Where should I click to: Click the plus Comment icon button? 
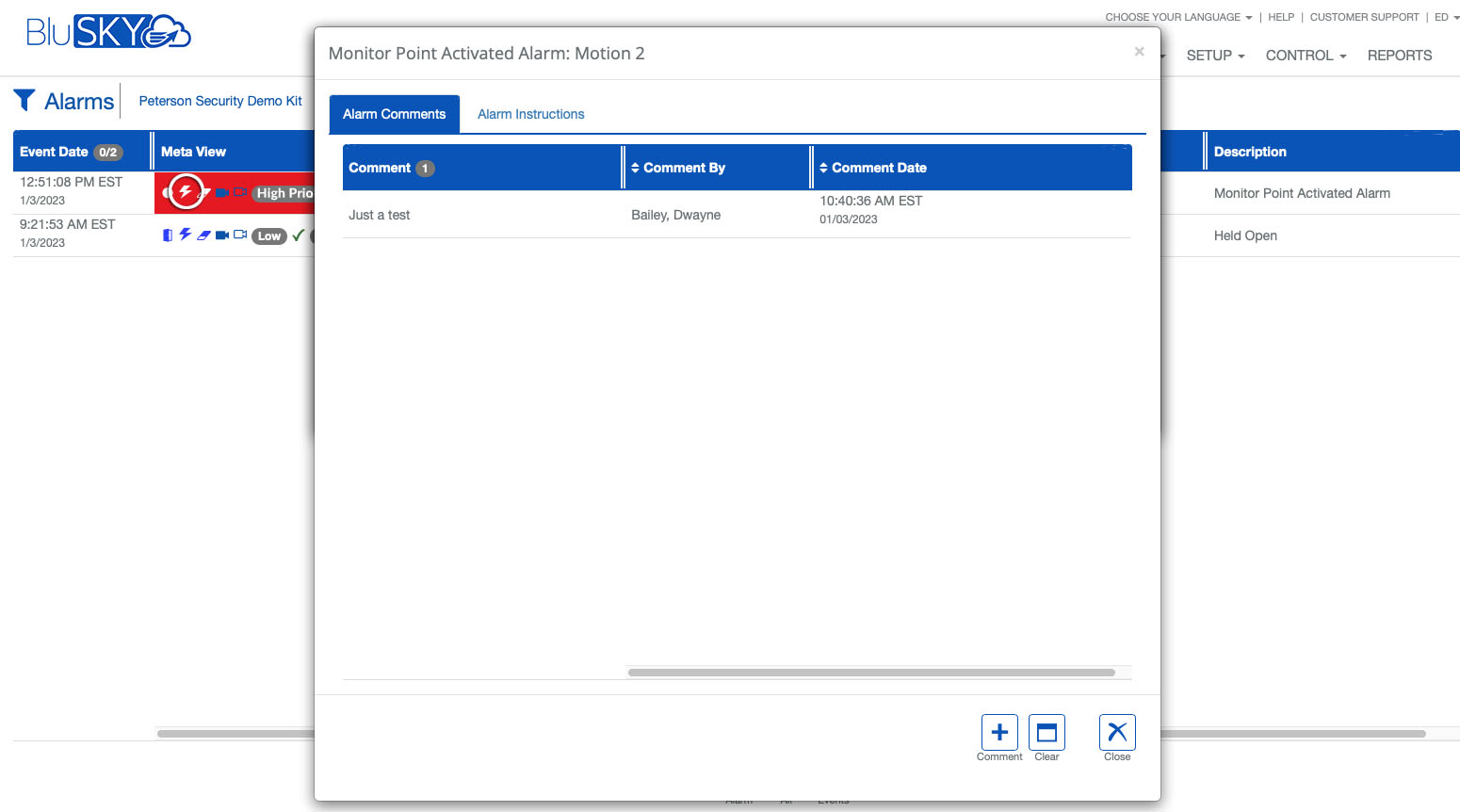999,733
